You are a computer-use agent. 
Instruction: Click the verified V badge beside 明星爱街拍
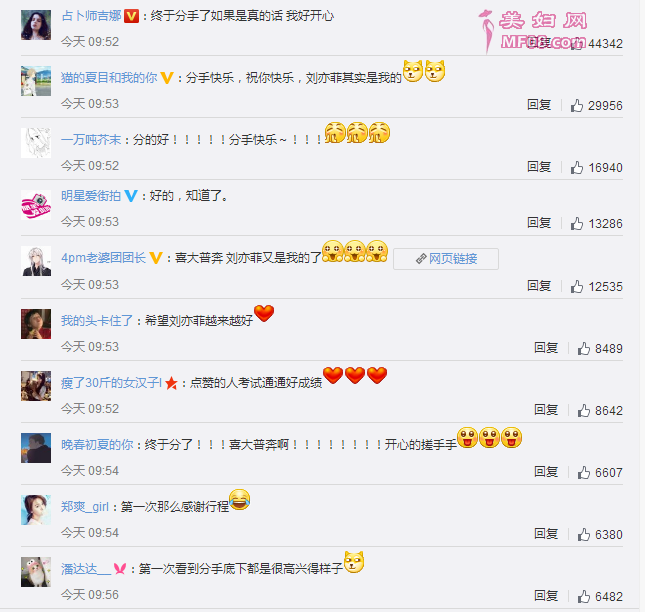(131, 196)
